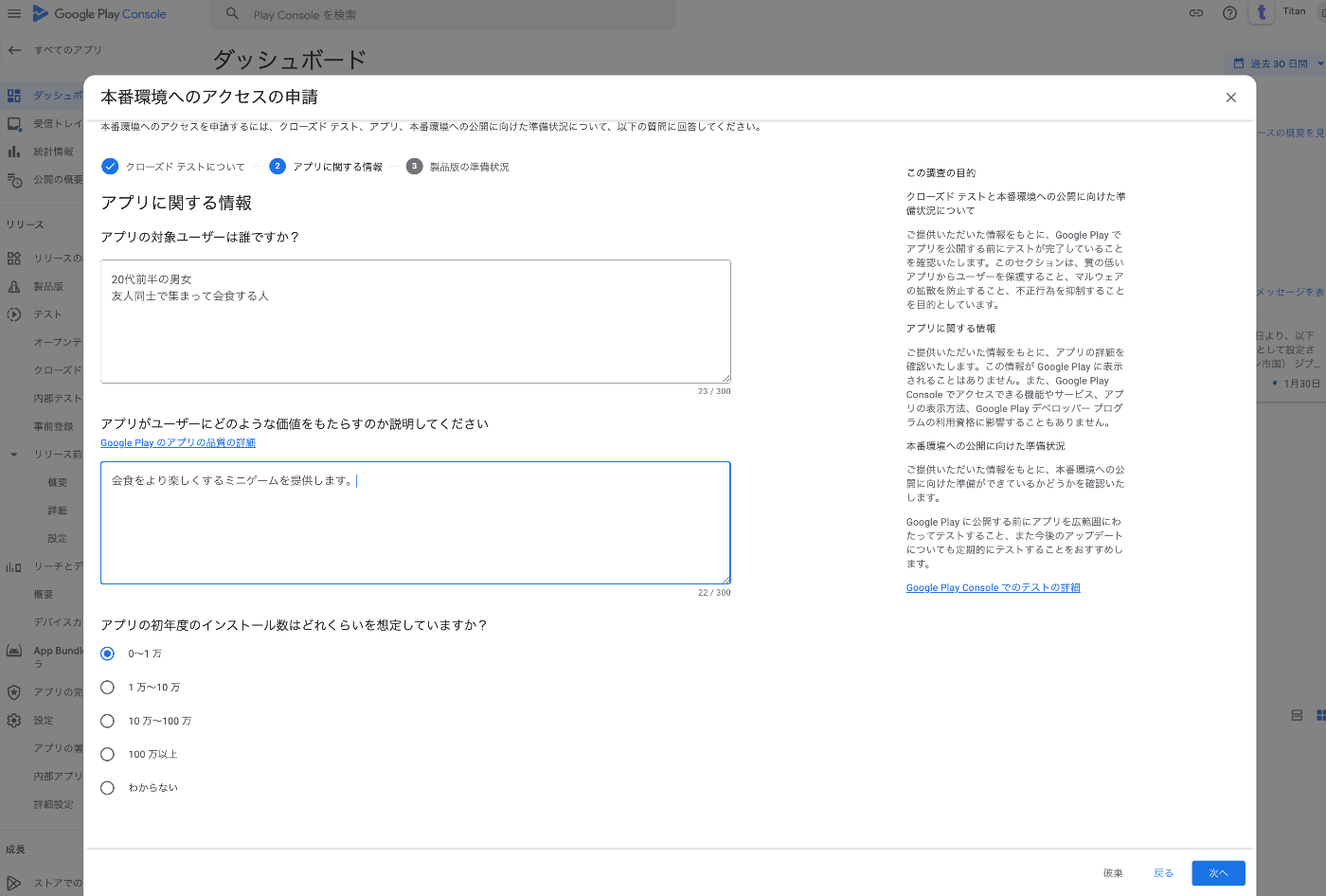Open Google Play のアプリの品質の詳細 link

178,442
